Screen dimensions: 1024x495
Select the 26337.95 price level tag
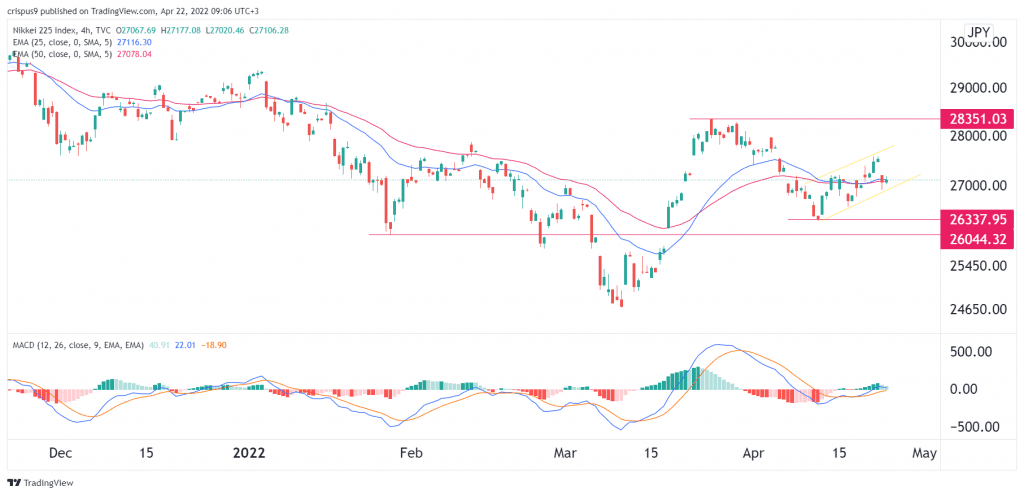[977, 219]
